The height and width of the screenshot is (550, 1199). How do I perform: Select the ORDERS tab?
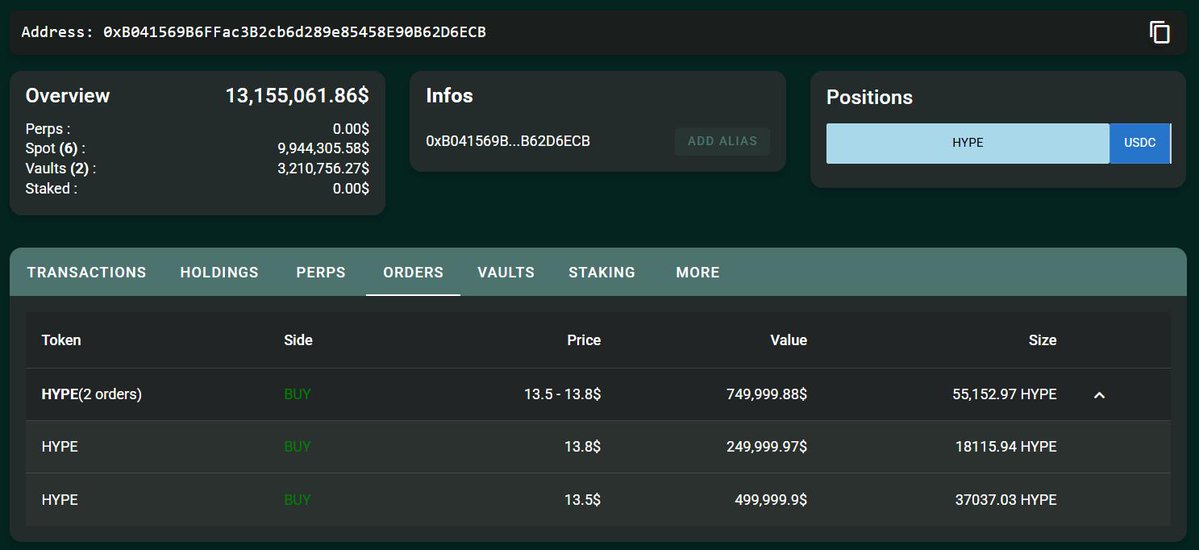click(x=413, y=272)
